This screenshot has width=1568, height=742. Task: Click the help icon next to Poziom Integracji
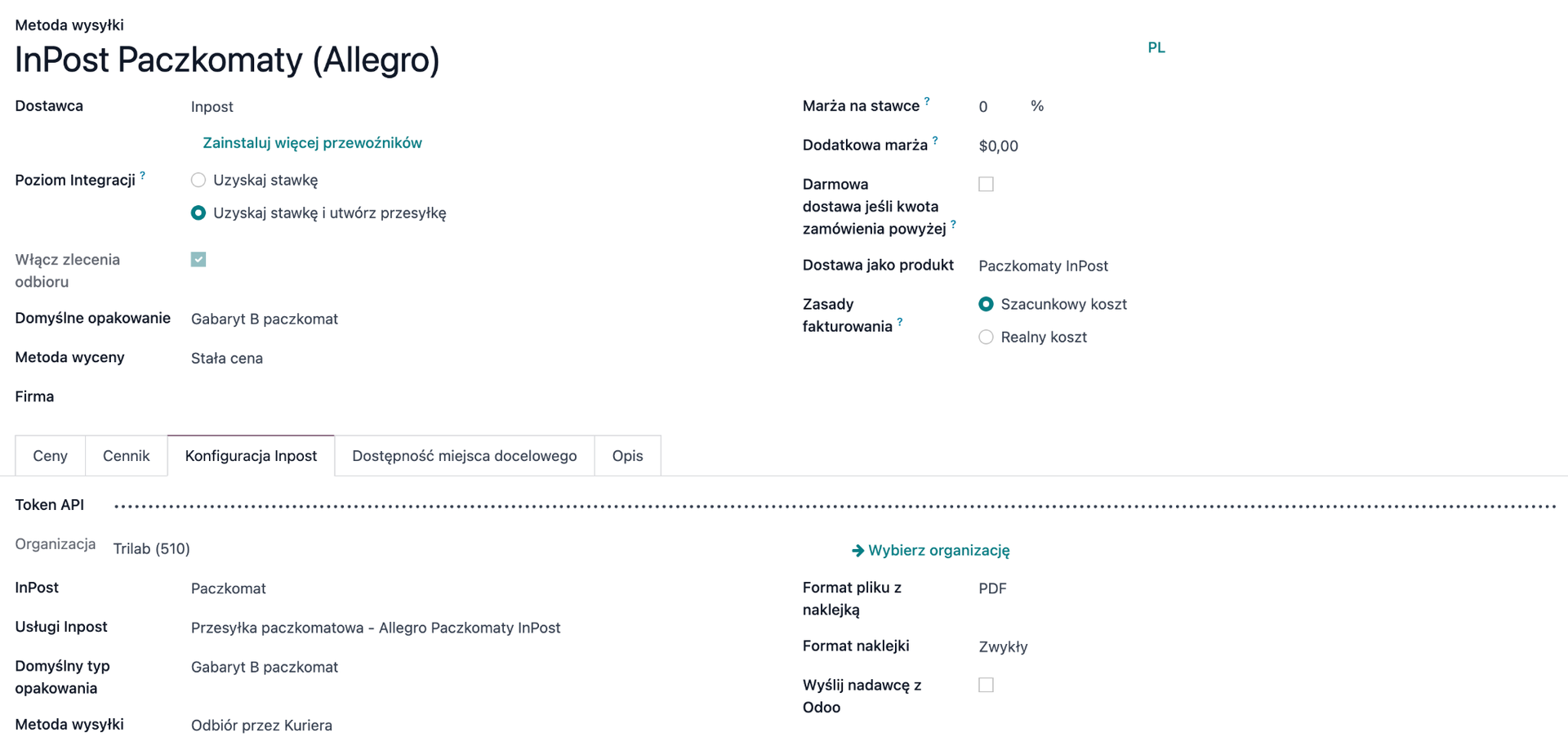[x=143, y=176]
